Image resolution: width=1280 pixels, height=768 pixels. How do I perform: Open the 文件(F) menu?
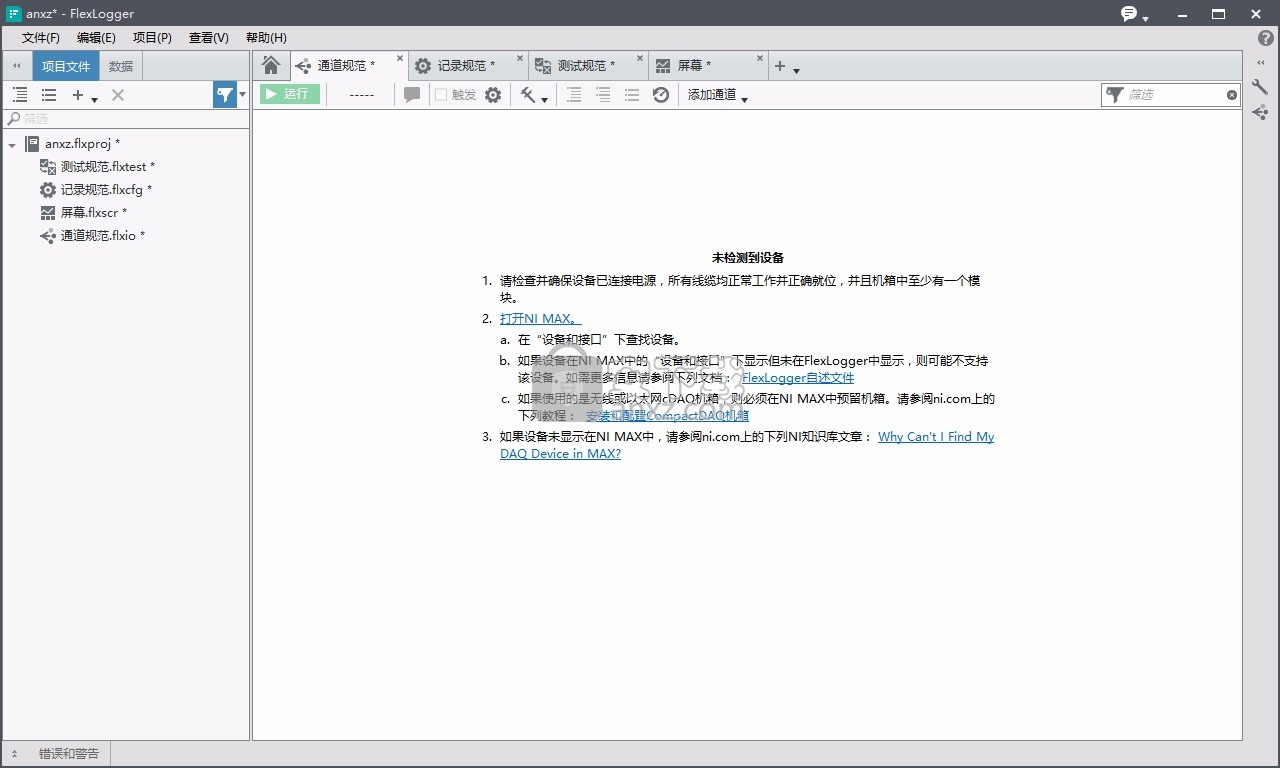point(41,38)
